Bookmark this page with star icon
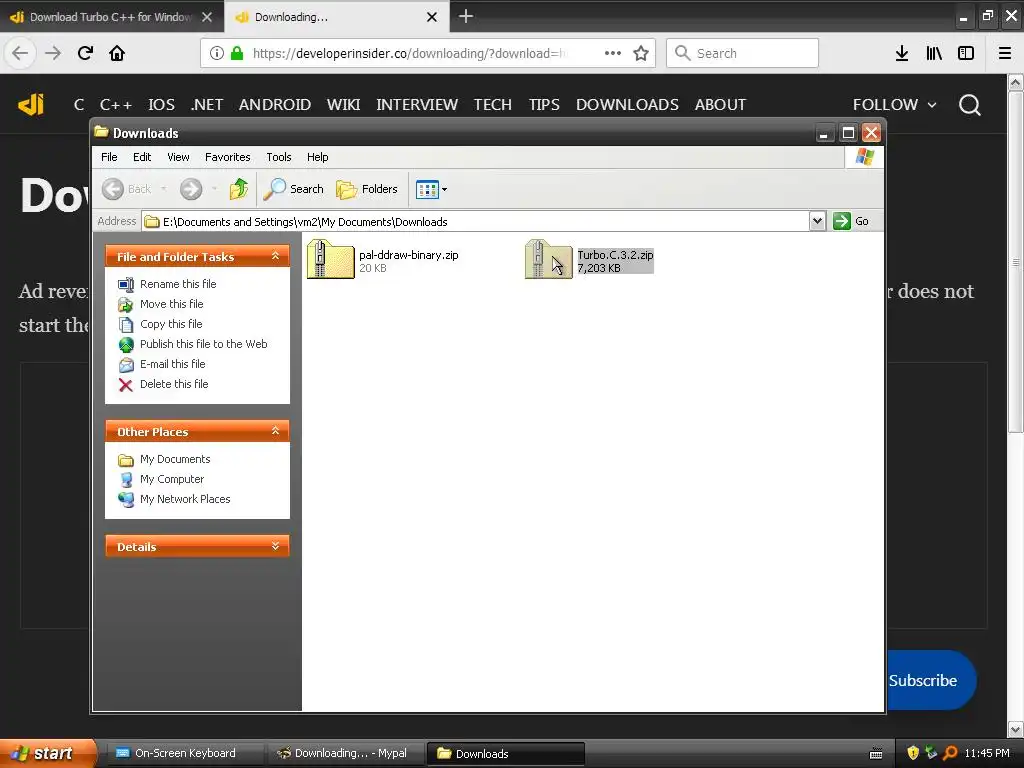Viewport: 1024px width, 768px height. (x=641, y=53)
